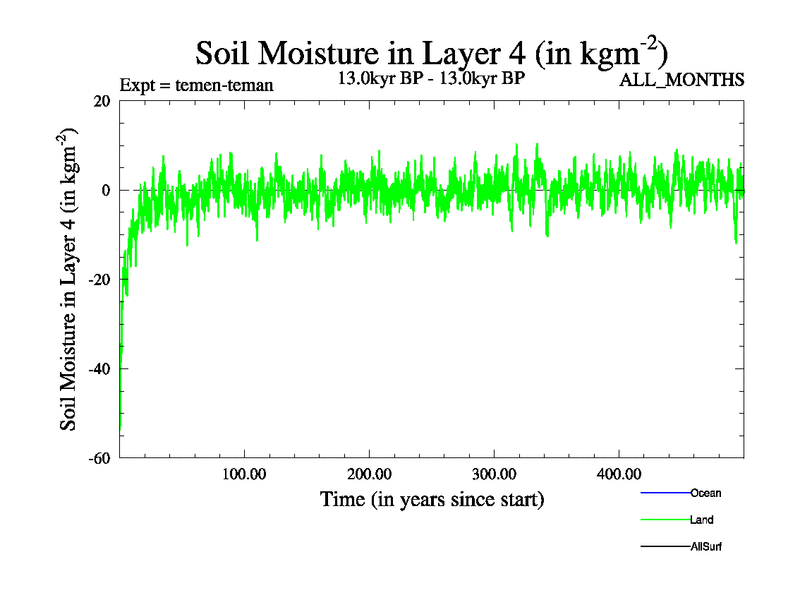Click the -20 y-axis tick label
Image resolution: width=800 pixels, height=600 pixels.
tap(97, 280)
